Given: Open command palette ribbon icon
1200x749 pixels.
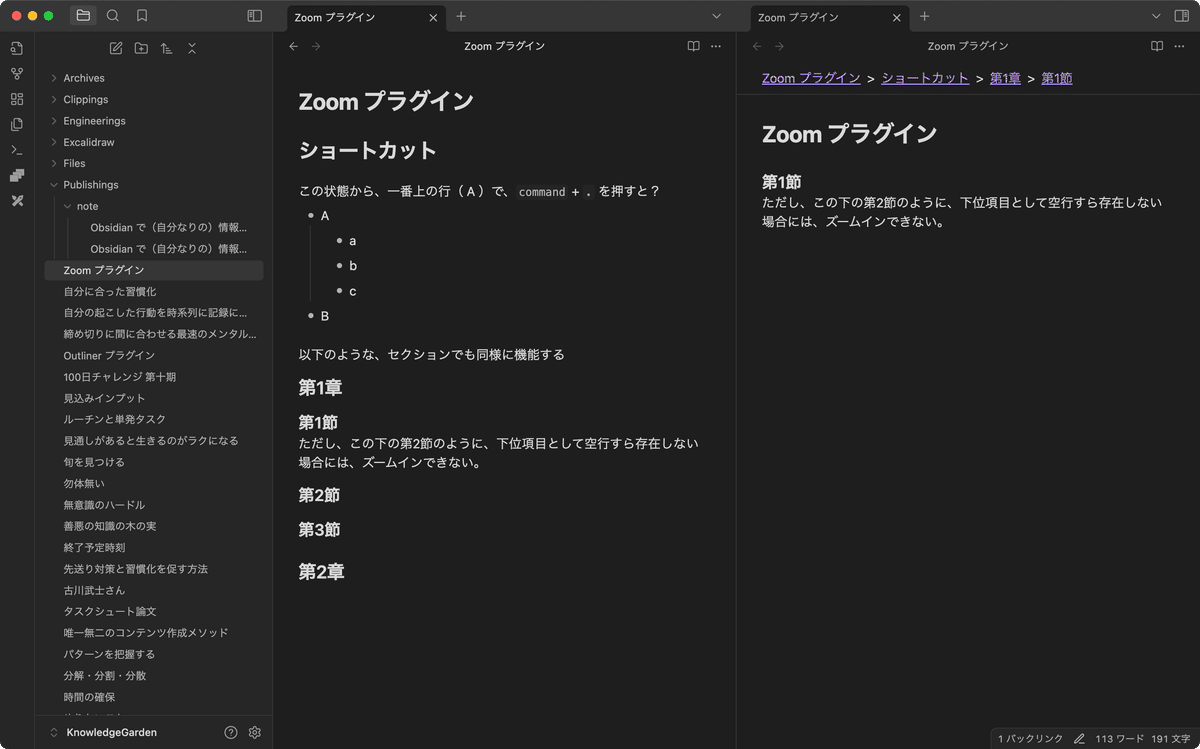Looking at the screenshot, I should point(17,150).
